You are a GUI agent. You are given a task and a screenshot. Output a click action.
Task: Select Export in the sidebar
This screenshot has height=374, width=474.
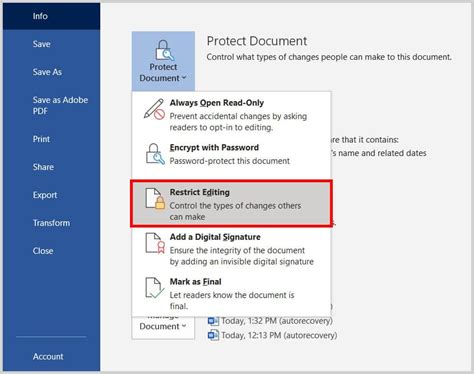click(x=45, y=195)
